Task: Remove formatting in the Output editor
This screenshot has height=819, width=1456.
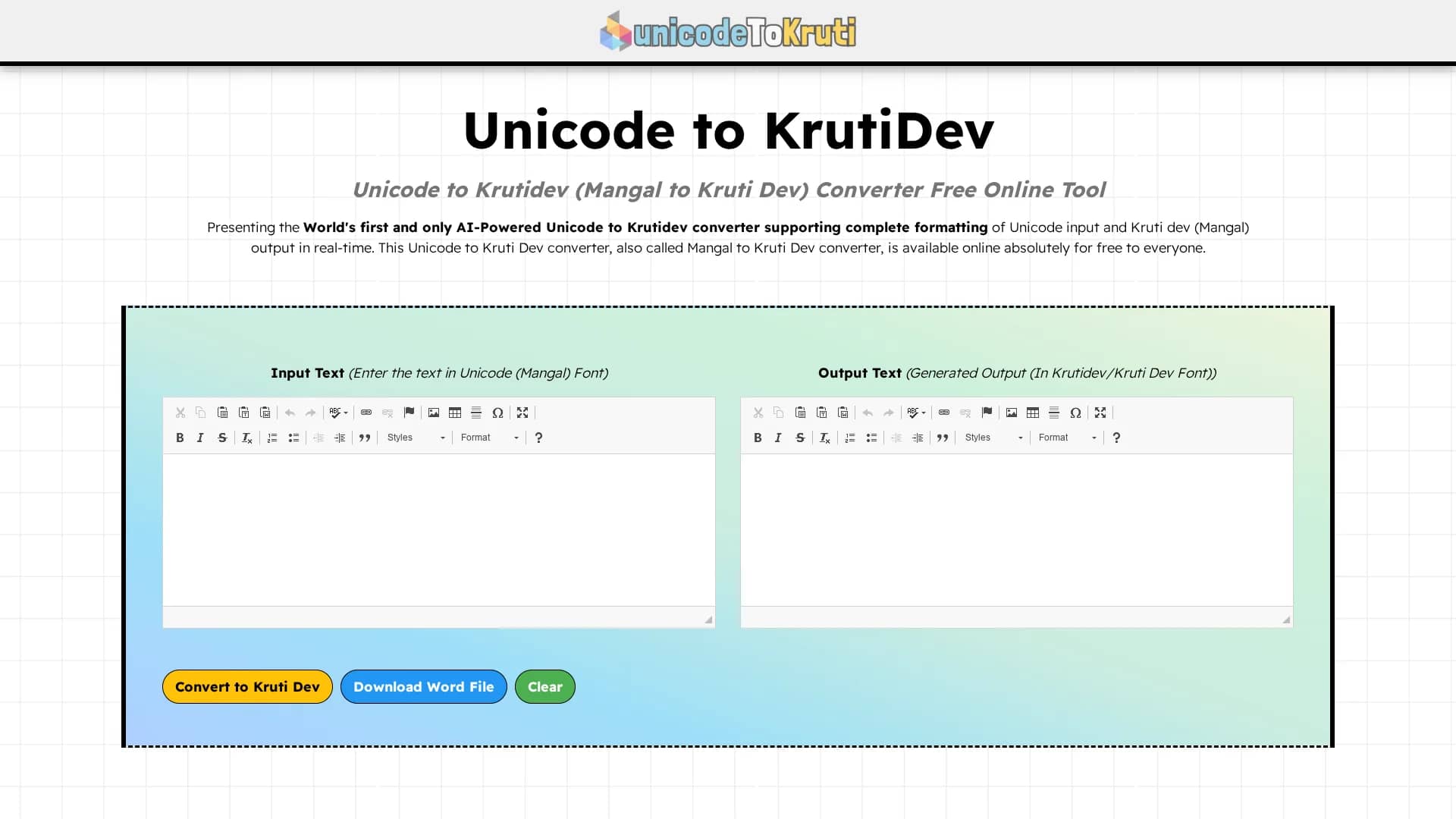Action: tap(824, 438)
